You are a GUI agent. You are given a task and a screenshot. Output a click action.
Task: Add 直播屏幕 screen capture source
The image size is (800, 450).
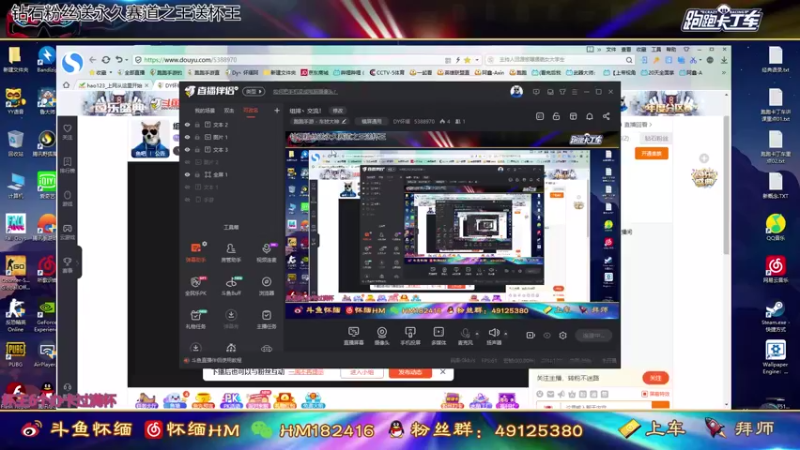point(354,336)
